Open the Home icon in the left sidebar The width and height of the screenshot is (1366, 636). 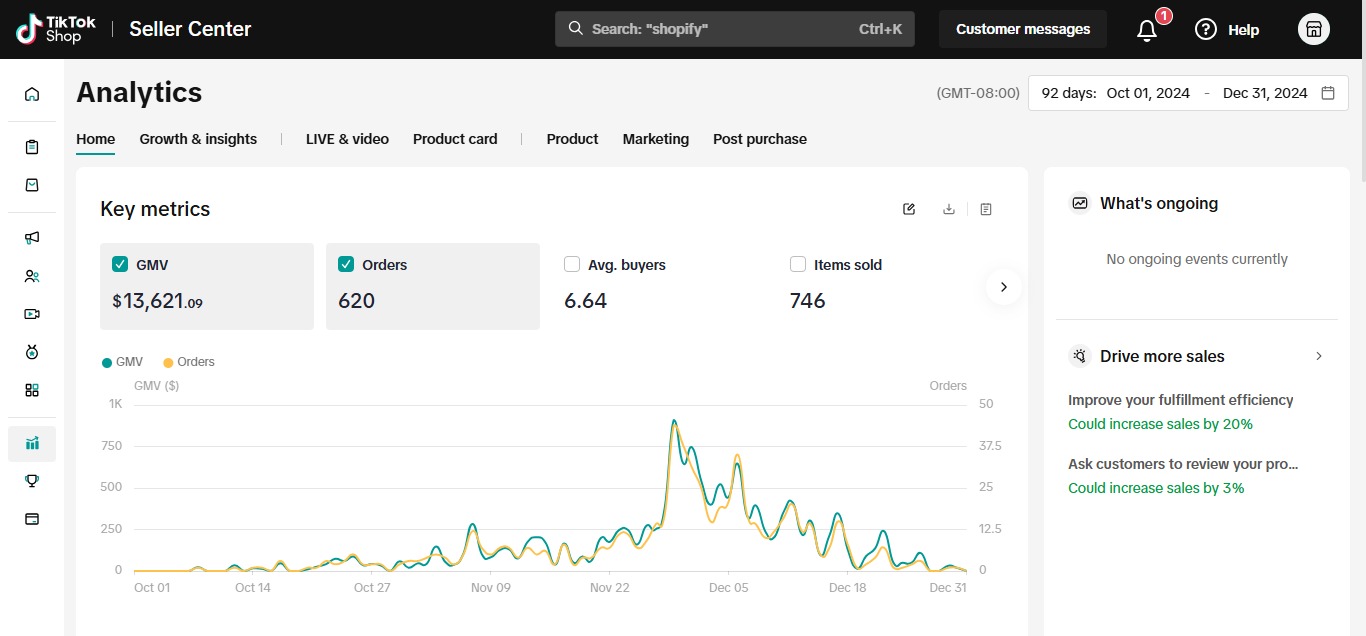click(x=32, y=94)
